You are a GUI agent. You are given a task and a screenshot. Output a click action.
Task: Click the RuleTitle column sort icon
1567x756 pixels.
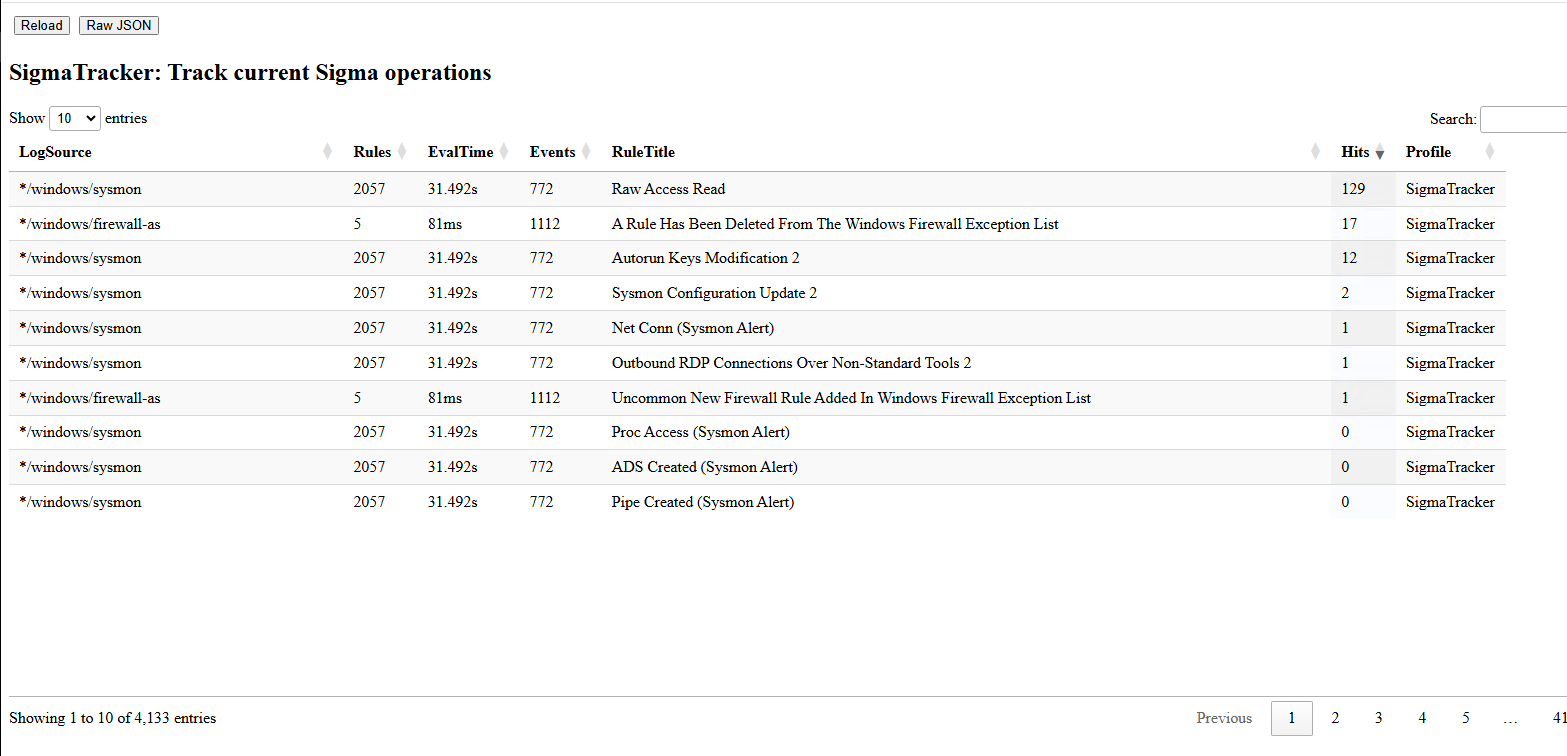1315,152
